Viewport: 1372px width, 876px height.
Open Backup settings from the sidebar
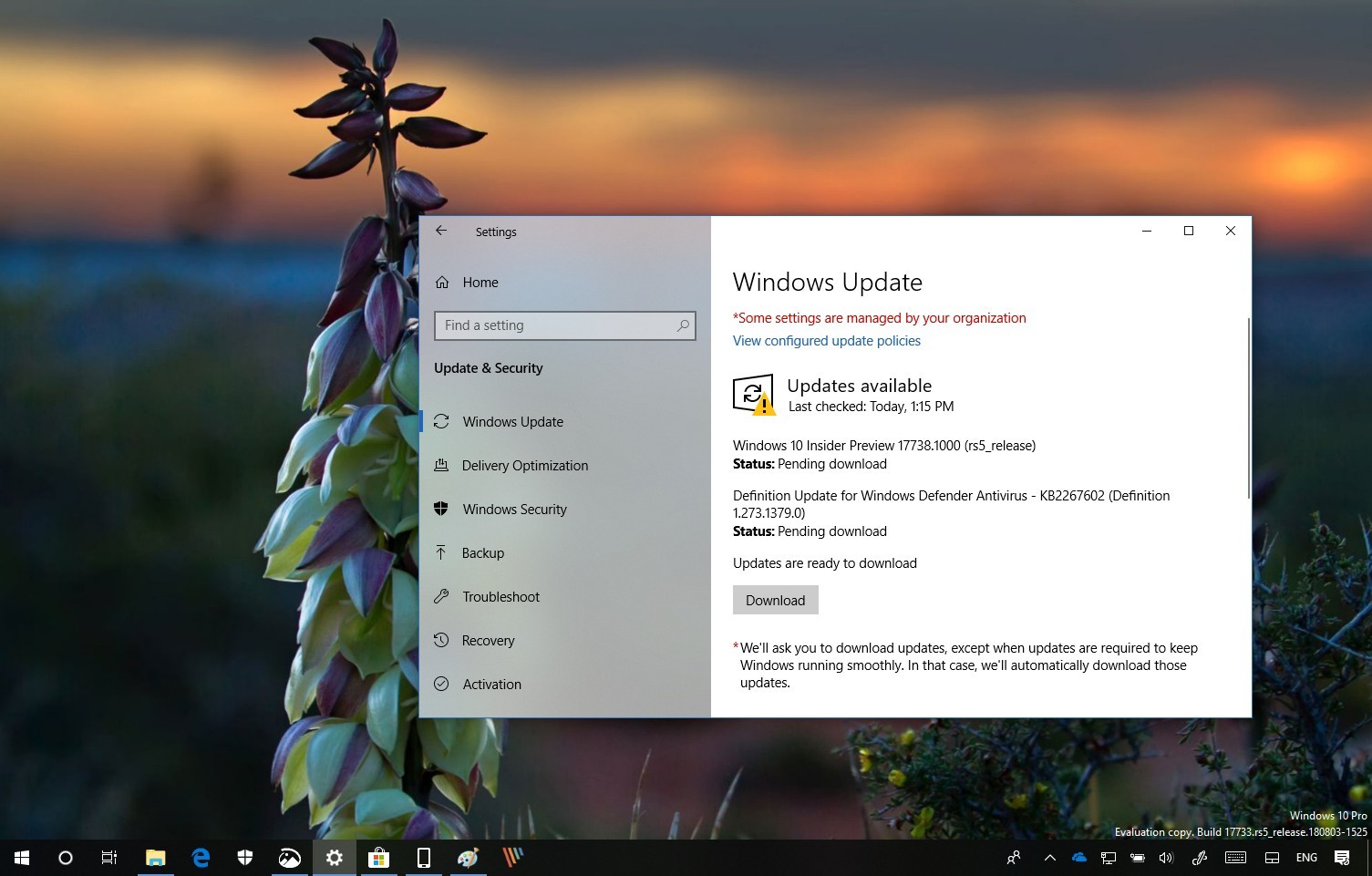pos(482,552)
